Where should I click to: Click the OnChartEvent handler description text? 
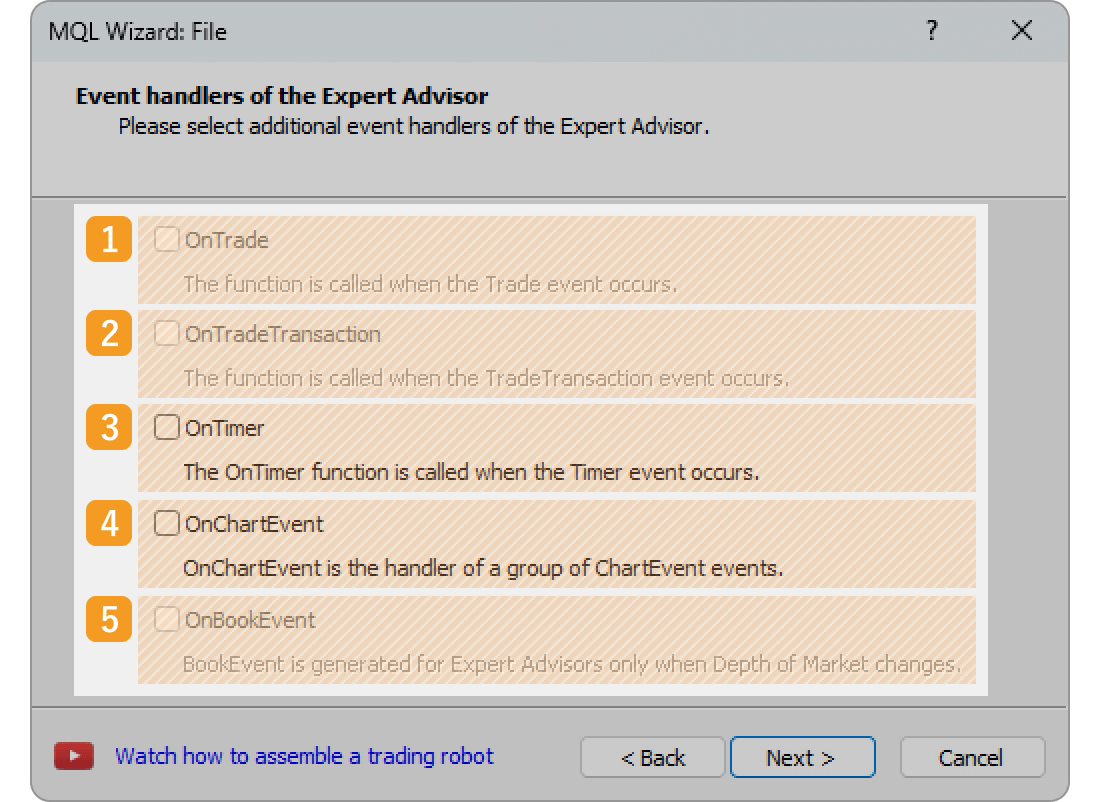[482, 568]
